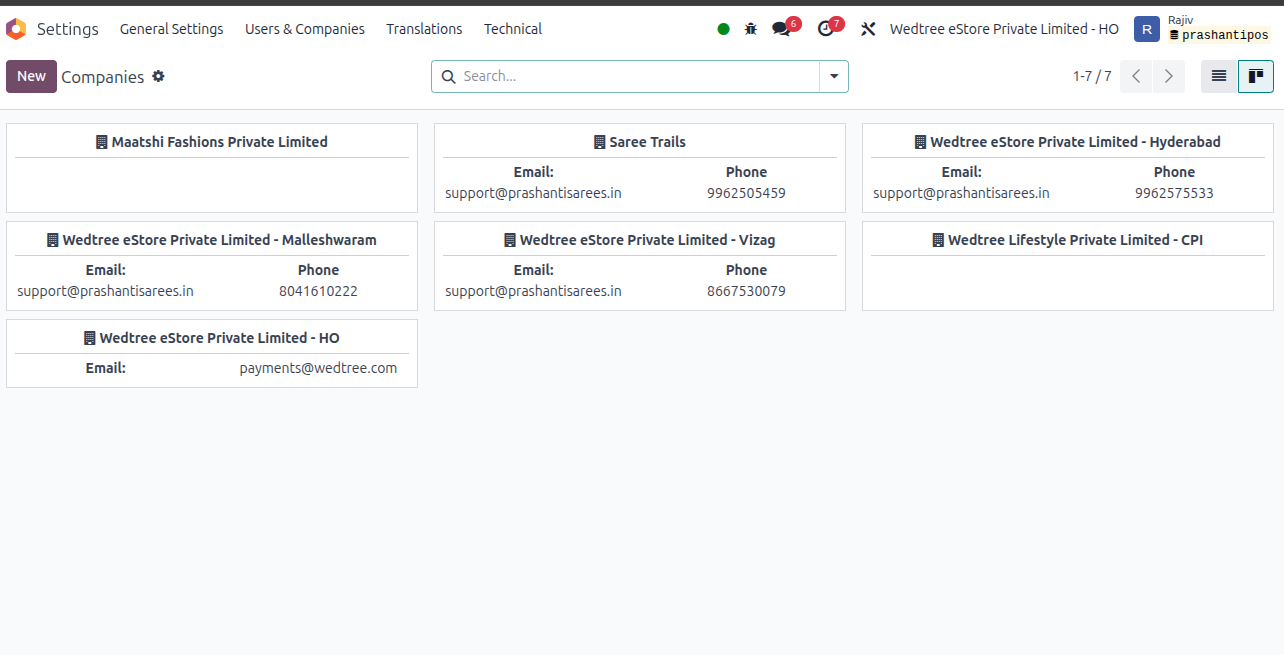The height and width of the screenshot is (655, 1284).
Task: Click building icon of Saree Trails card
Action: (599, 142)
